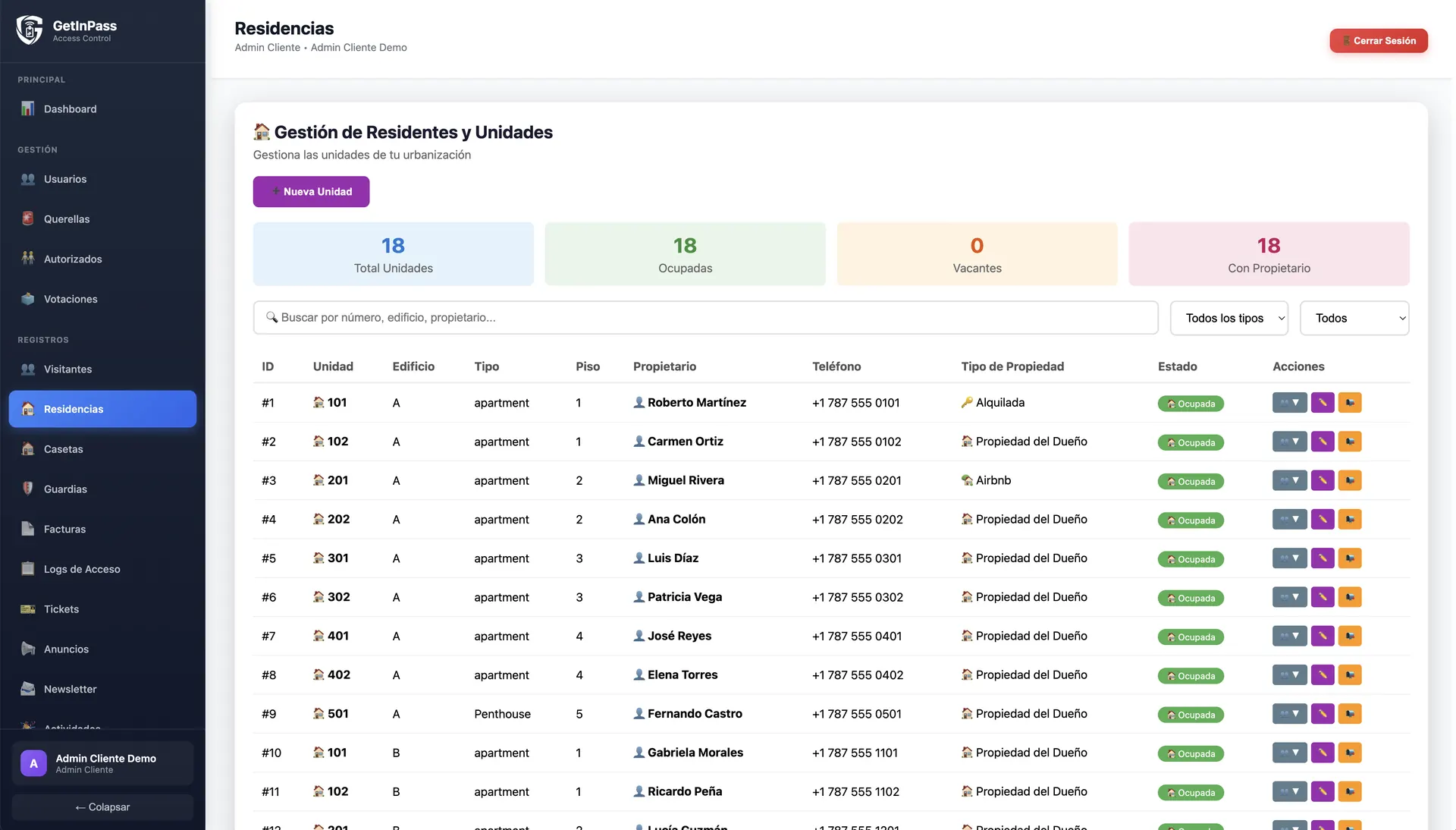Click the 'Alquilada' property type cell

[x=993, y=403]
